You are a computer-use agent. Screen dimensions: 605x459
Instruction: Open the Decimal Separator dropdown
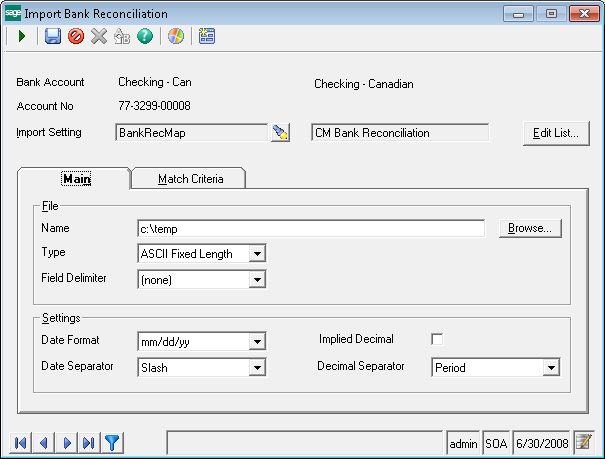click(551, 368)
